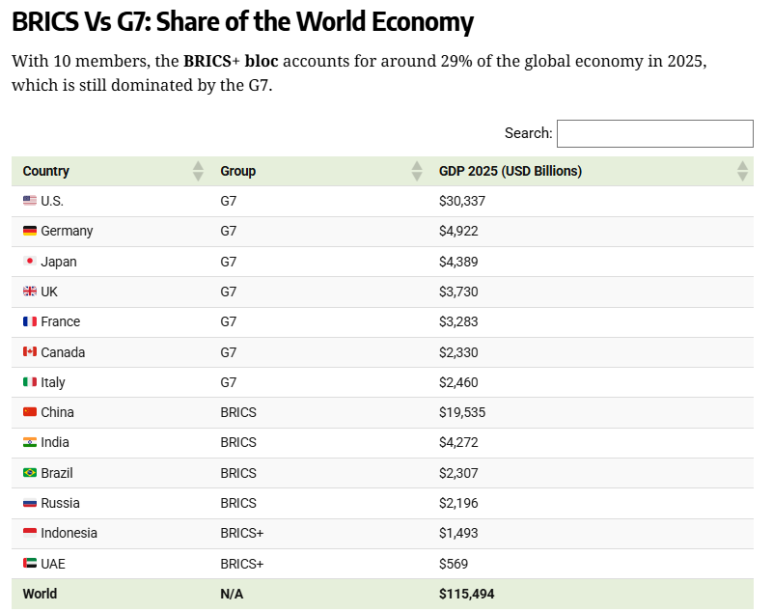
Task: Select the Germany country name
Action: (x=67, y=231)
